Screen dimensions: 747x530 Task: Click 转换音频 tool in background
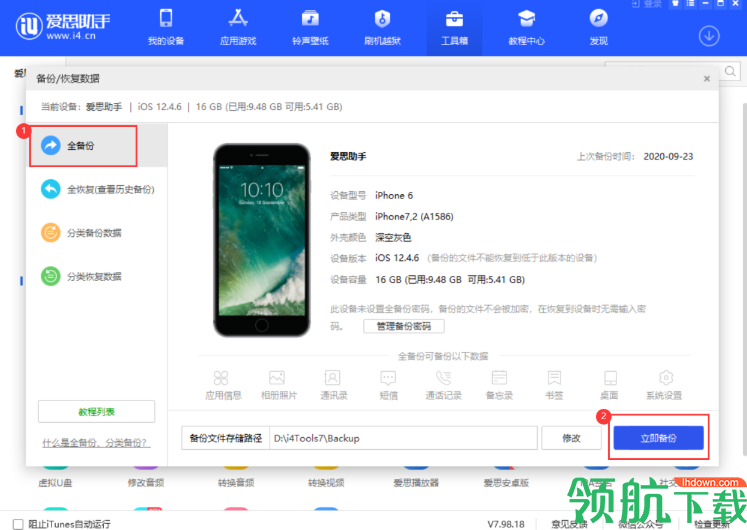click(x=236, y=477)
